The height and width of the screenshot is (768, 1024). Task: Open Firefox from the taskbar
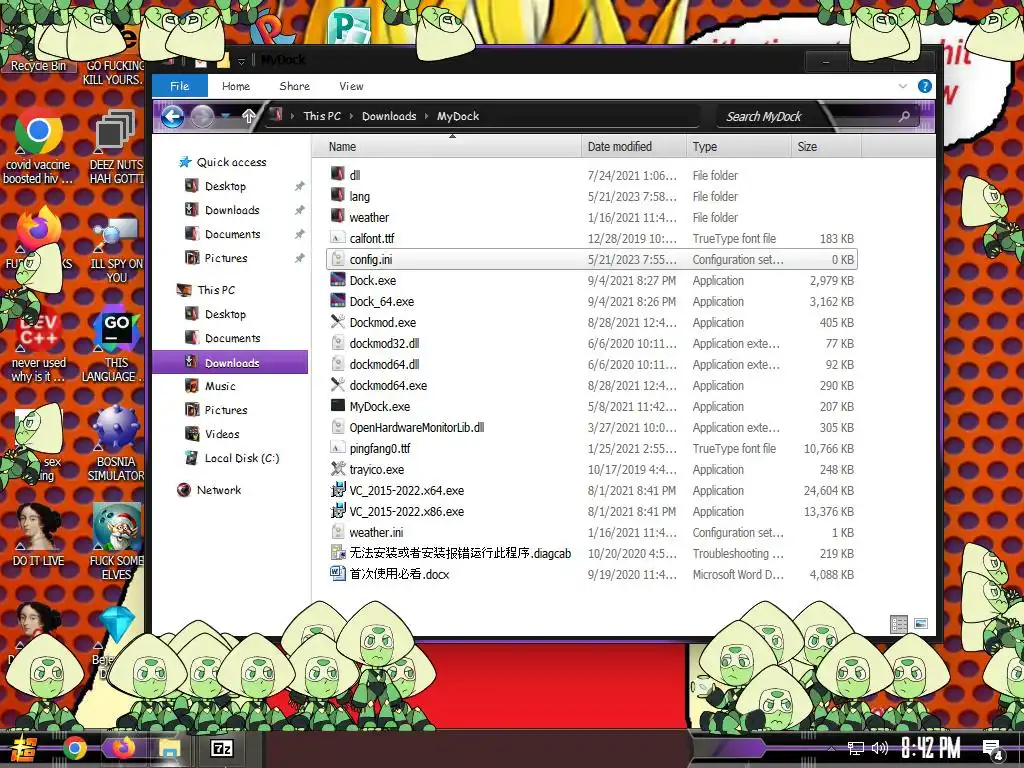[122, 748]
